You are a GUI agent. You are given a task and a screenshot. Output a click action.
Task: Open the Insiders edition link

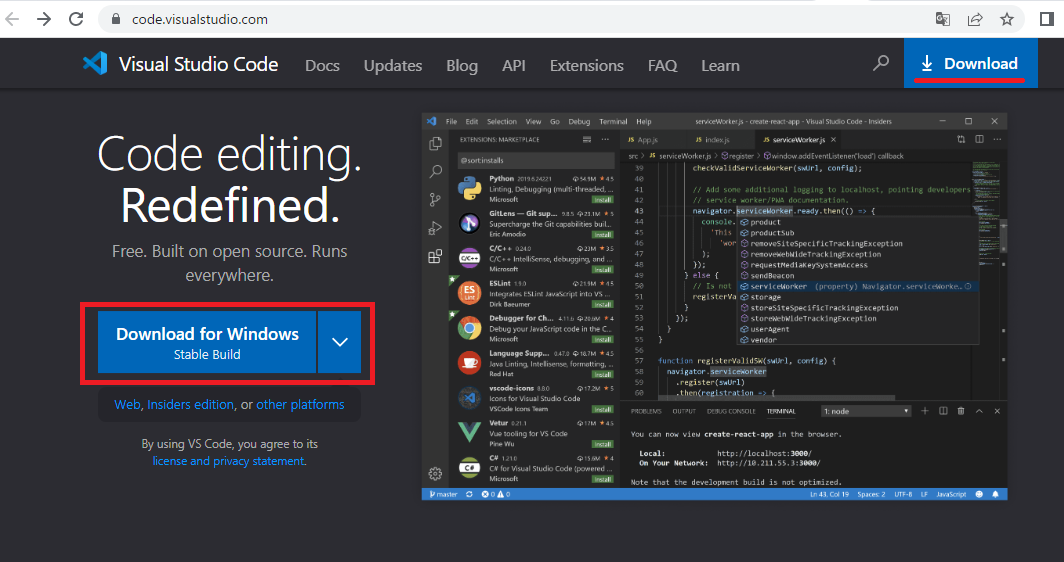(x=191, y=405)
